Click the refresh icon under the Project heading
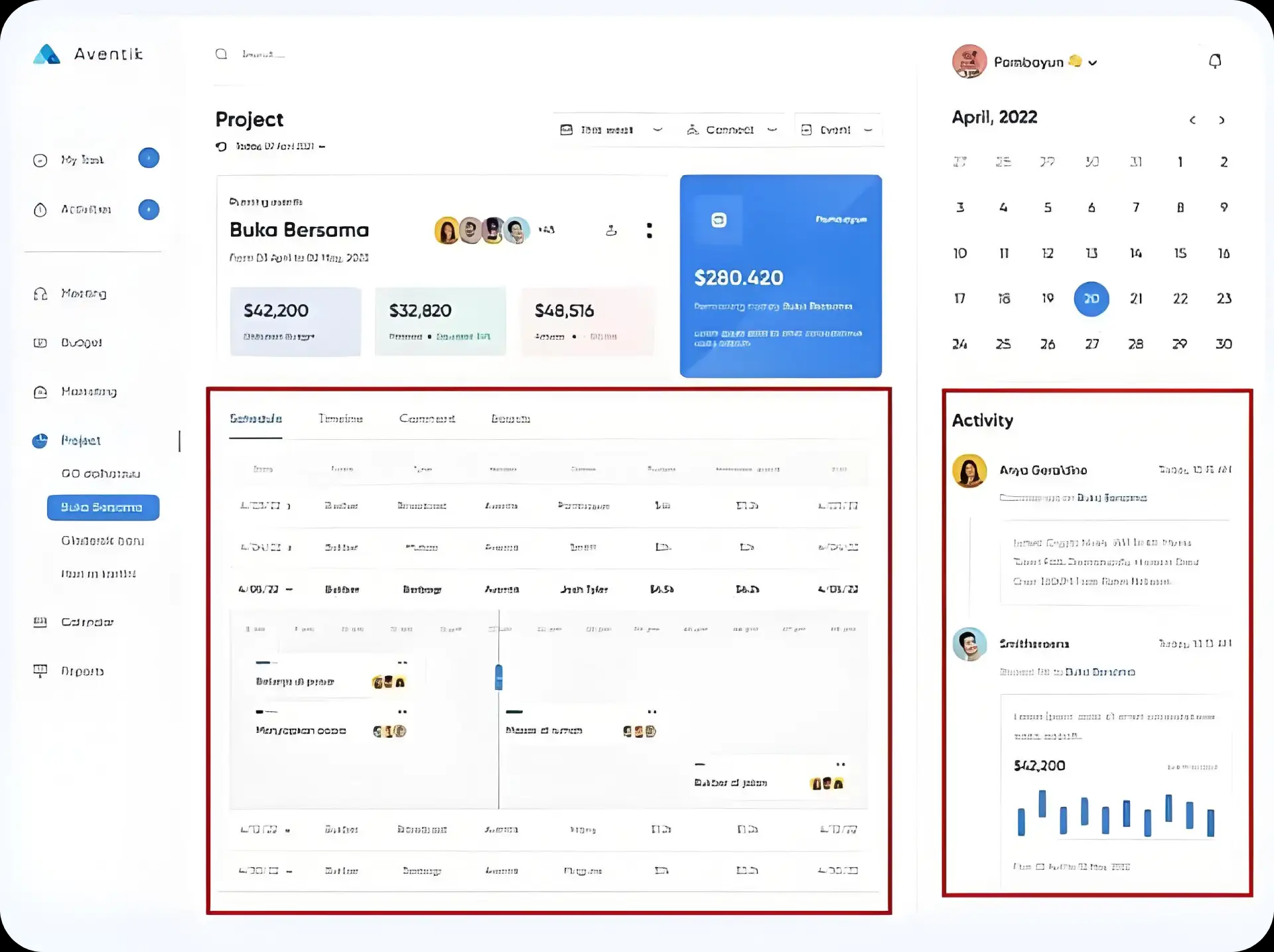1274x952 pixels. [x=222, y=147]
